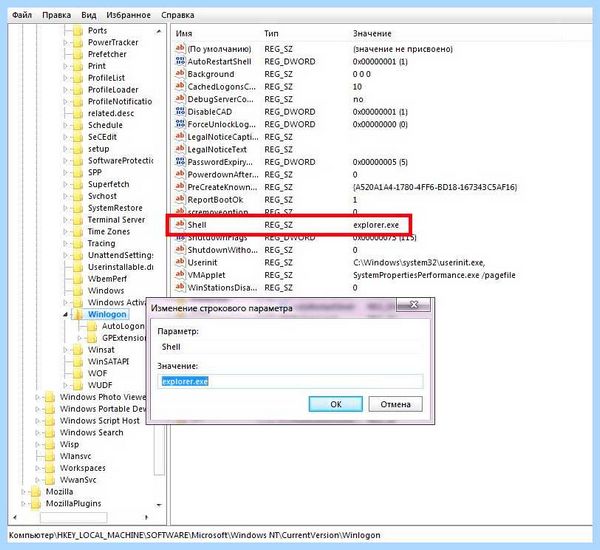Click the Winlogon folder icon
Screen dimensions: 600x550
click(x=78, y=314)
